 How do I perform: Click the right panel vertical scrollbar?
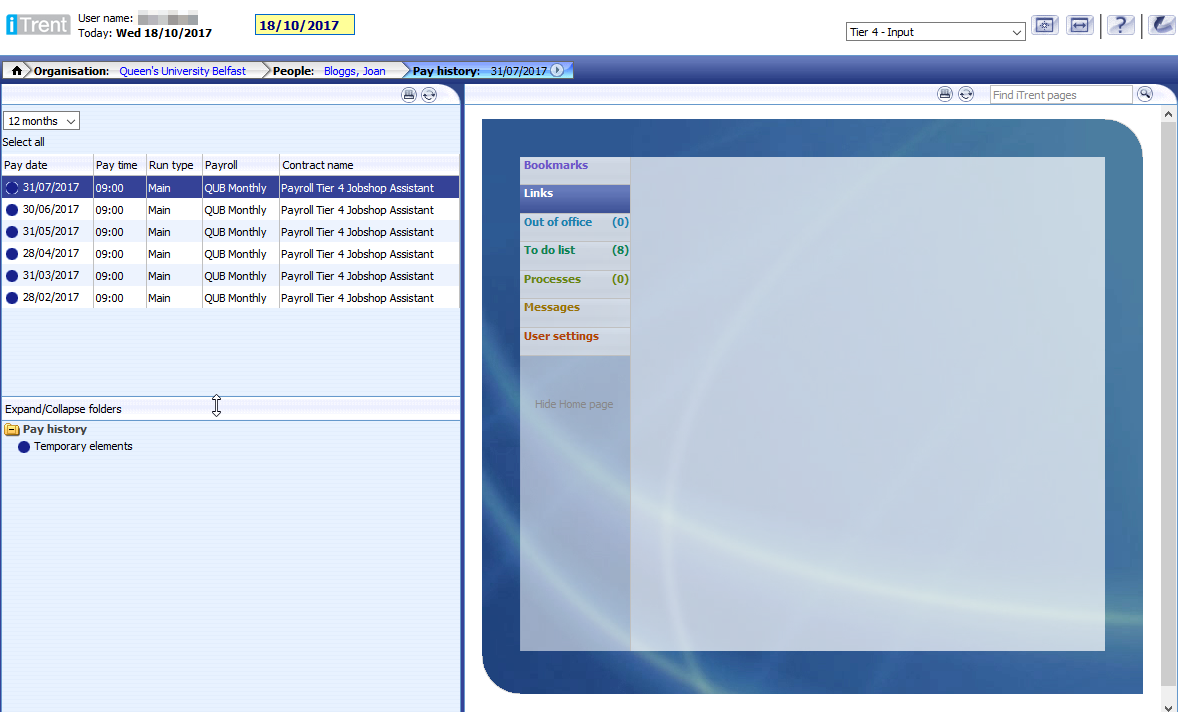pos(1169,400)
